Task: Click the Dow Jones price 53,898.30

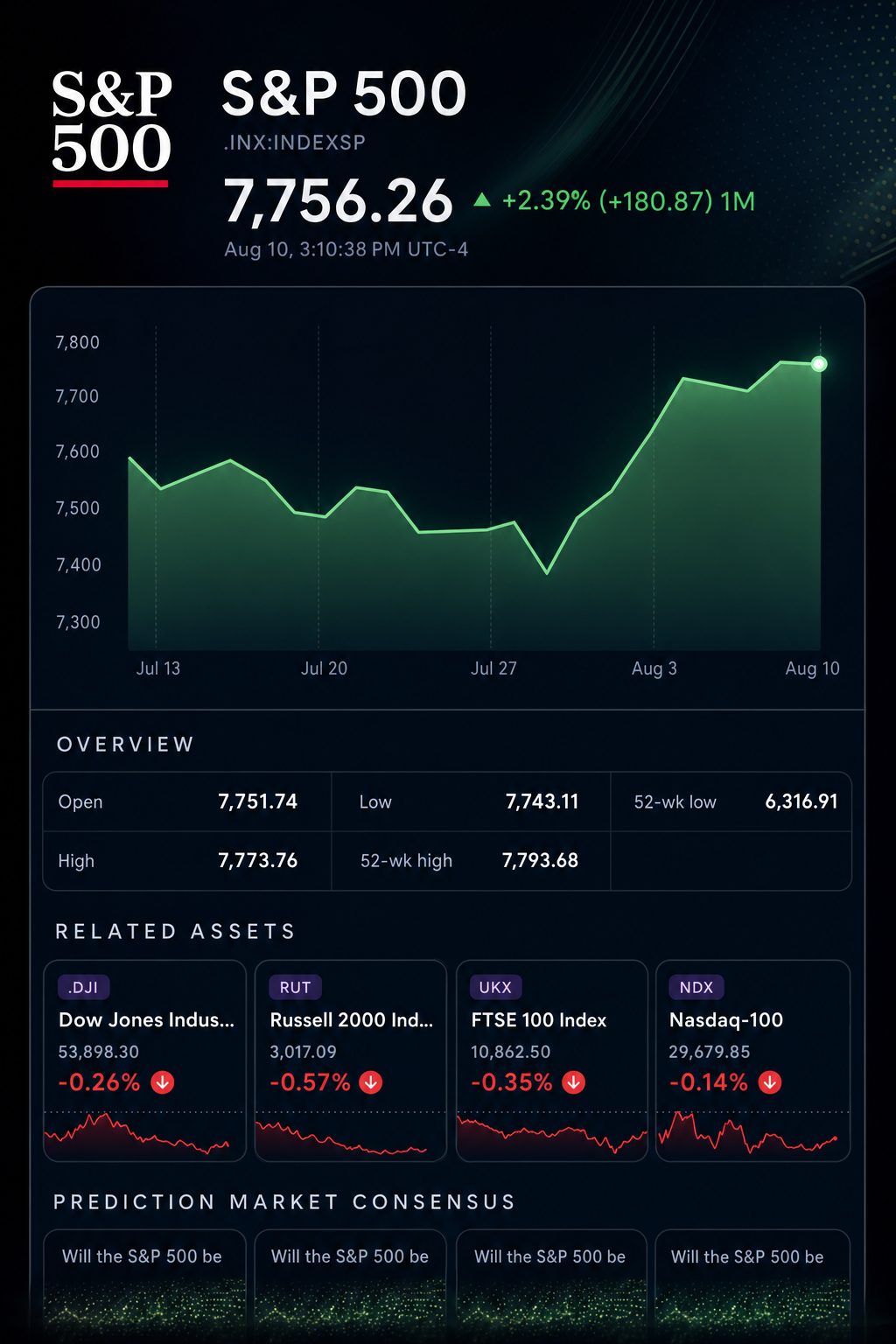Action: pos(99,1052)
